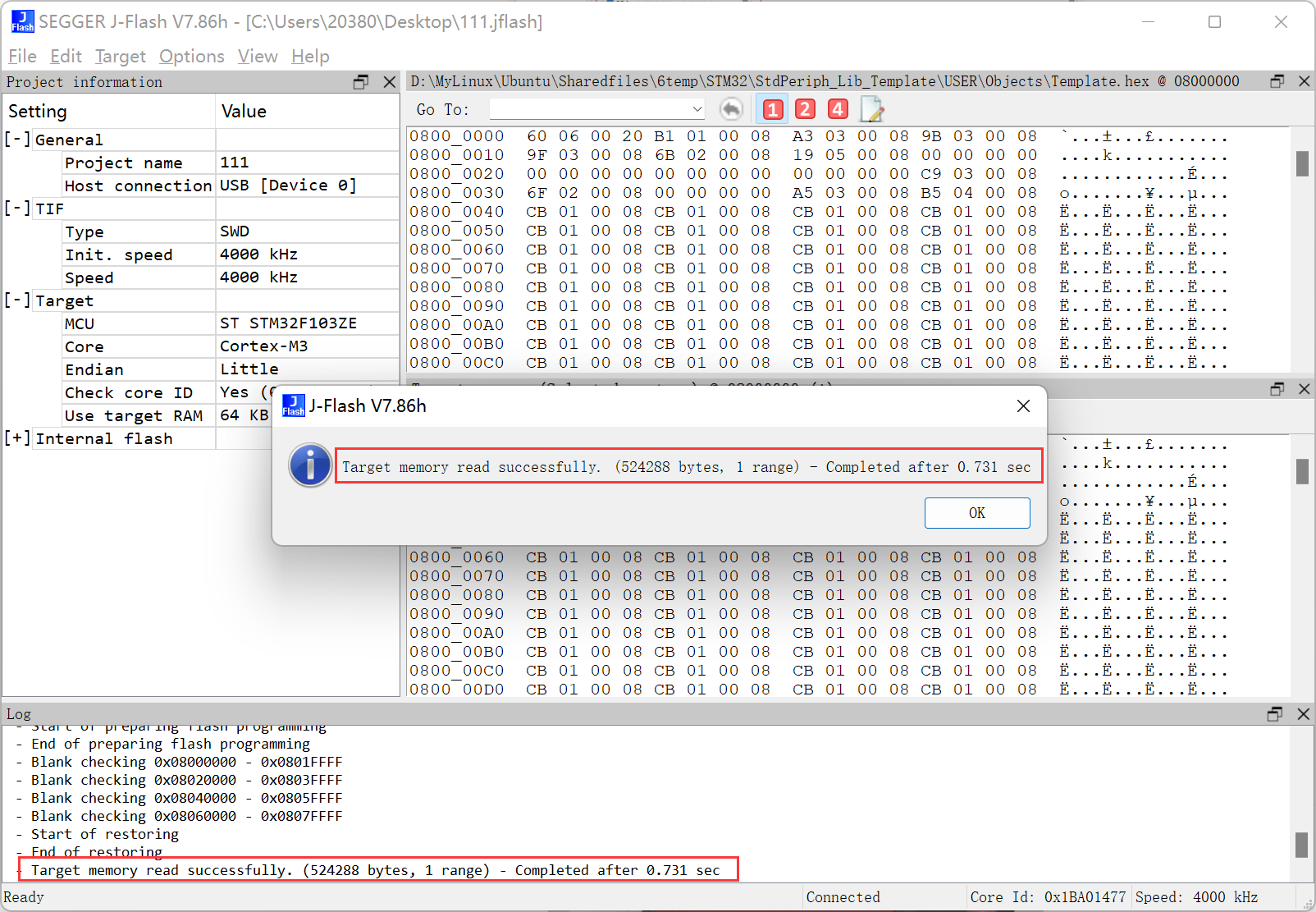
Task: Open the Go To address dropdown
Action: tap(697, 109)
